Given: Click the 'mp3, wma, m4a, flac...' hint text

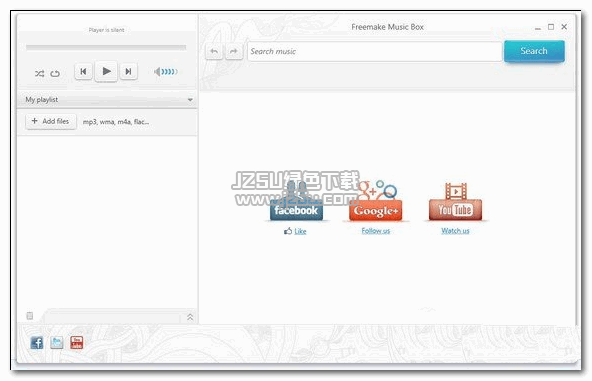Looking at the screenshot, I should 116,122.
